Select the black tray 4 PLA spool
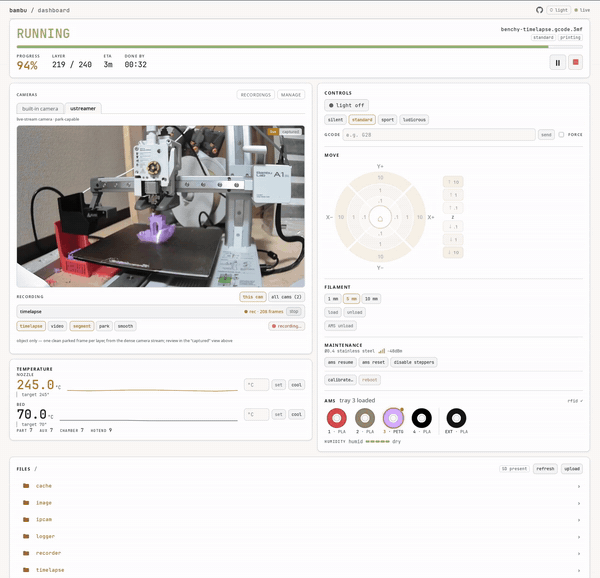600x578 pixels. click(422, 418)
